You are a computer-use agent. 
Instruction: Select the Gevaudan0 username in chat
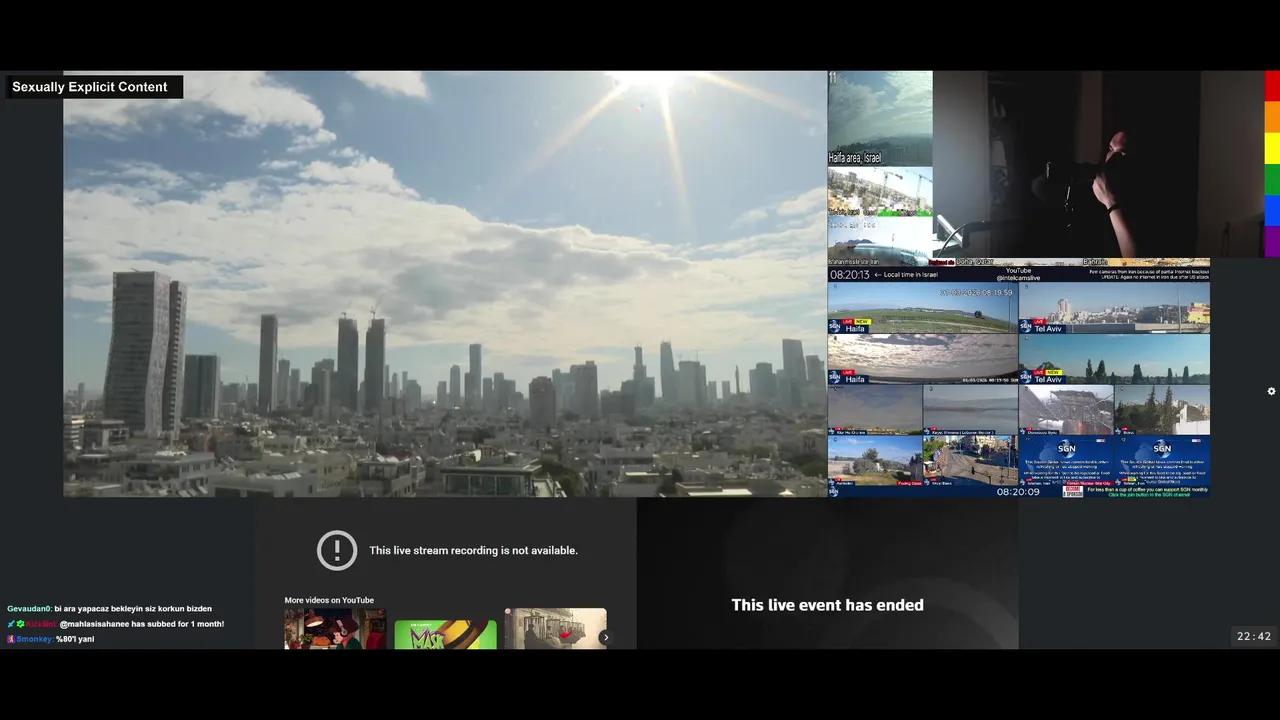29,608
